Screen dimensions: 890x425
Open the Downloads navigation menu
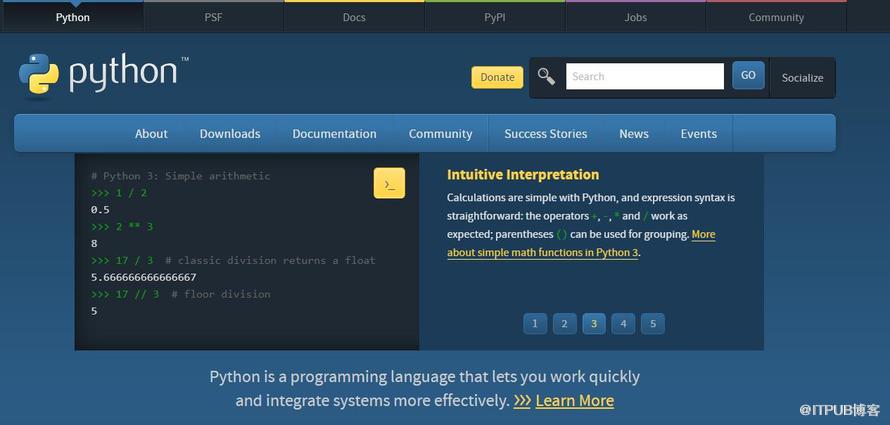pyautogui.click(x=230, y=134)
